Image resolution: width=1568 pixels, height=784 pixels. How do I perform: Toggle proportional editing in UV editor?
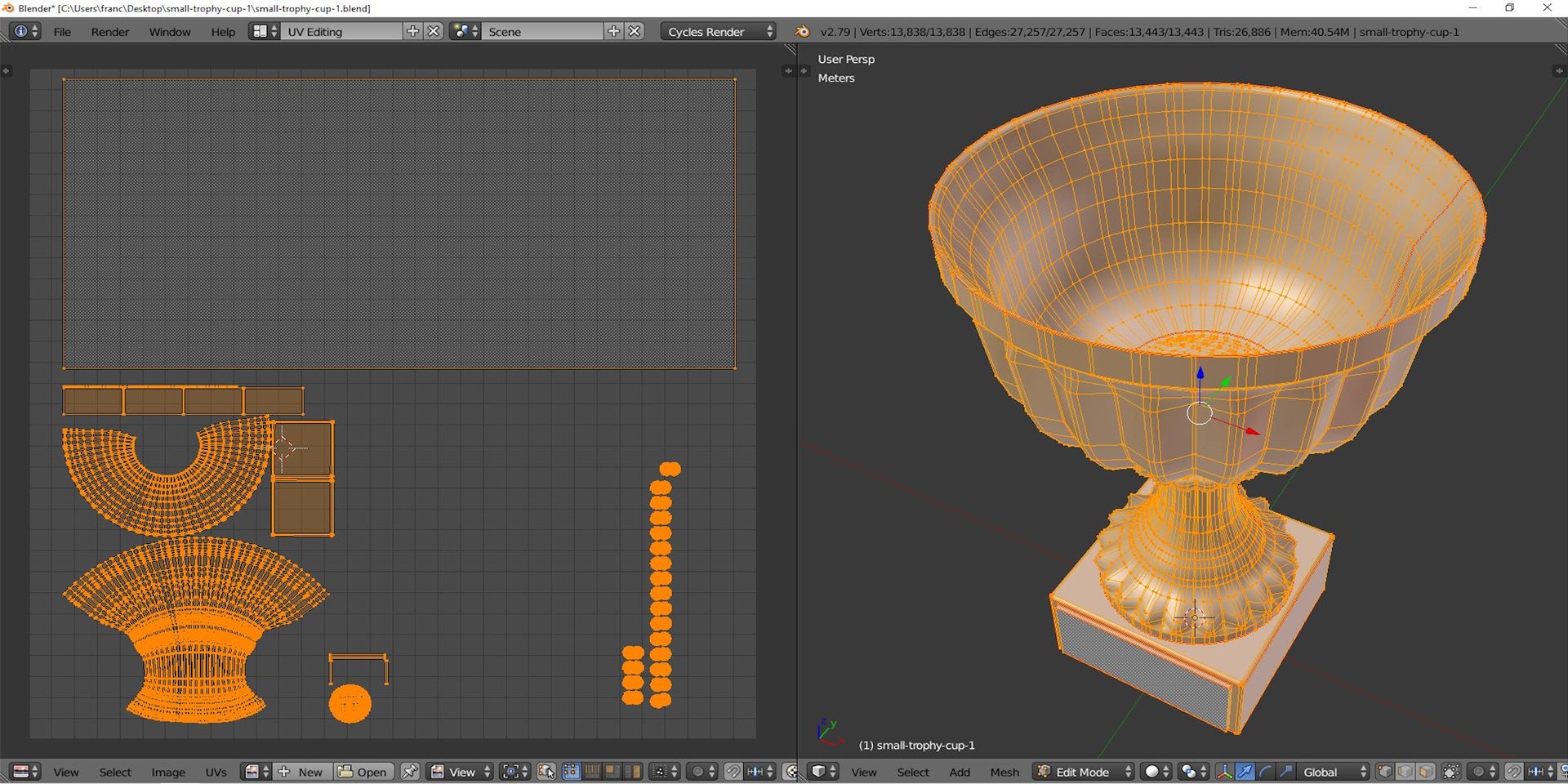click(702, 772)
